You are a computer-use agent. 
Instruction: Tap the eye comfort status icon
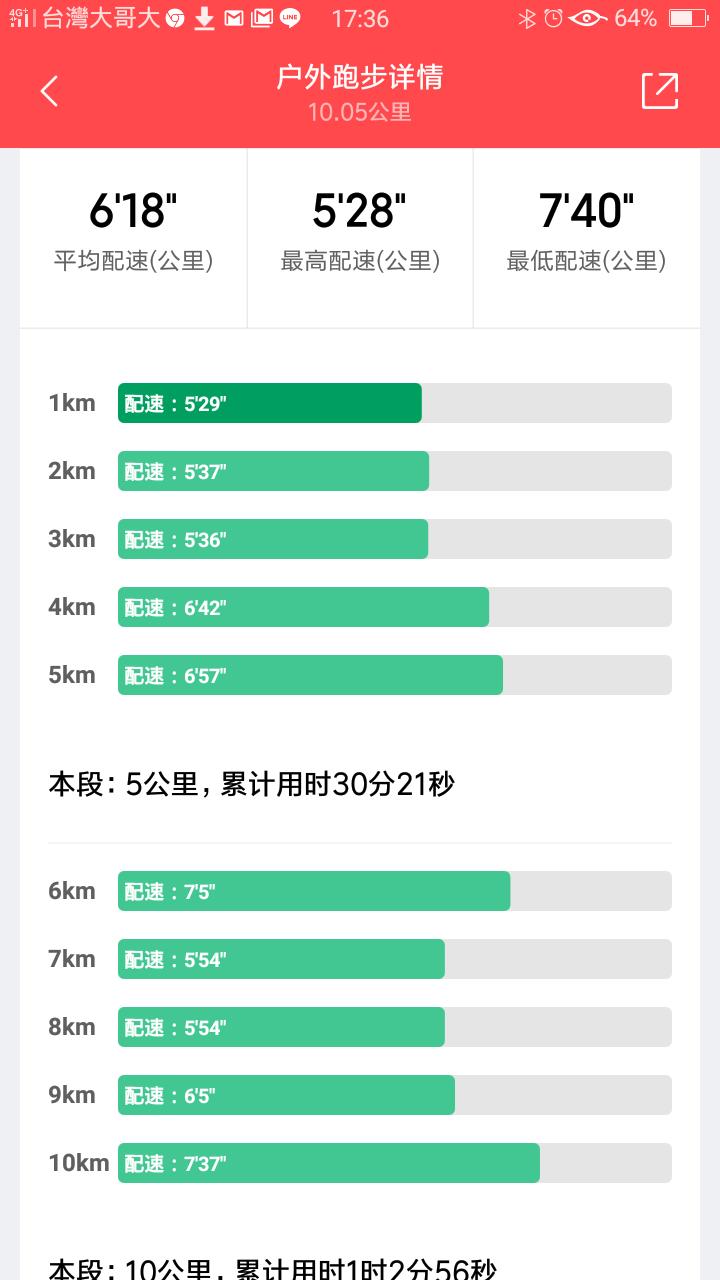pos(587,18)
